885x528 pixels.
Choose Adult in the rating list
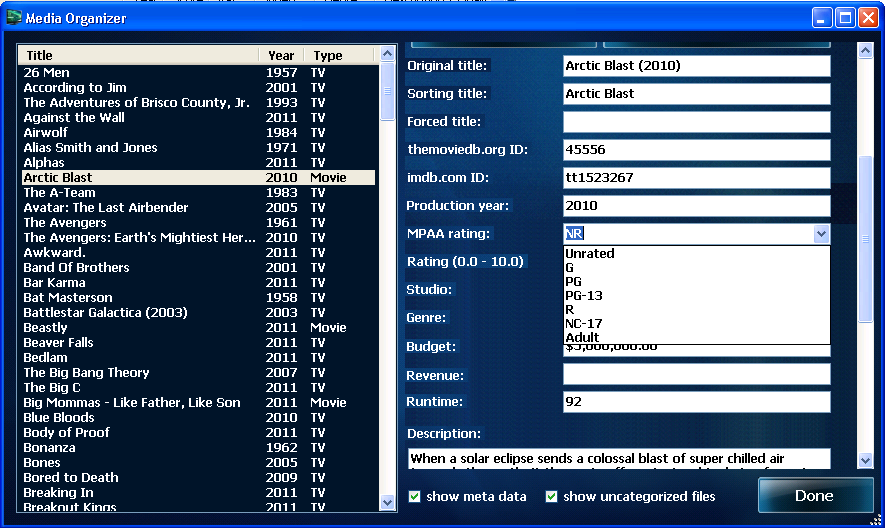coord(697,337)
